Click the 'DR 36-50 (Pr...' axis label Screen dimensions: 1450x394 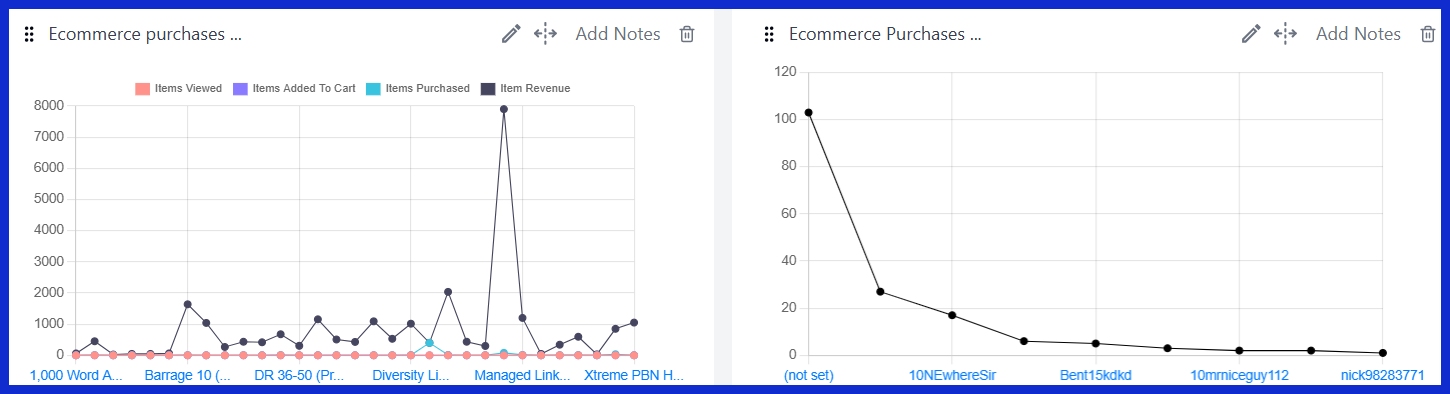(x=299, y=376)
